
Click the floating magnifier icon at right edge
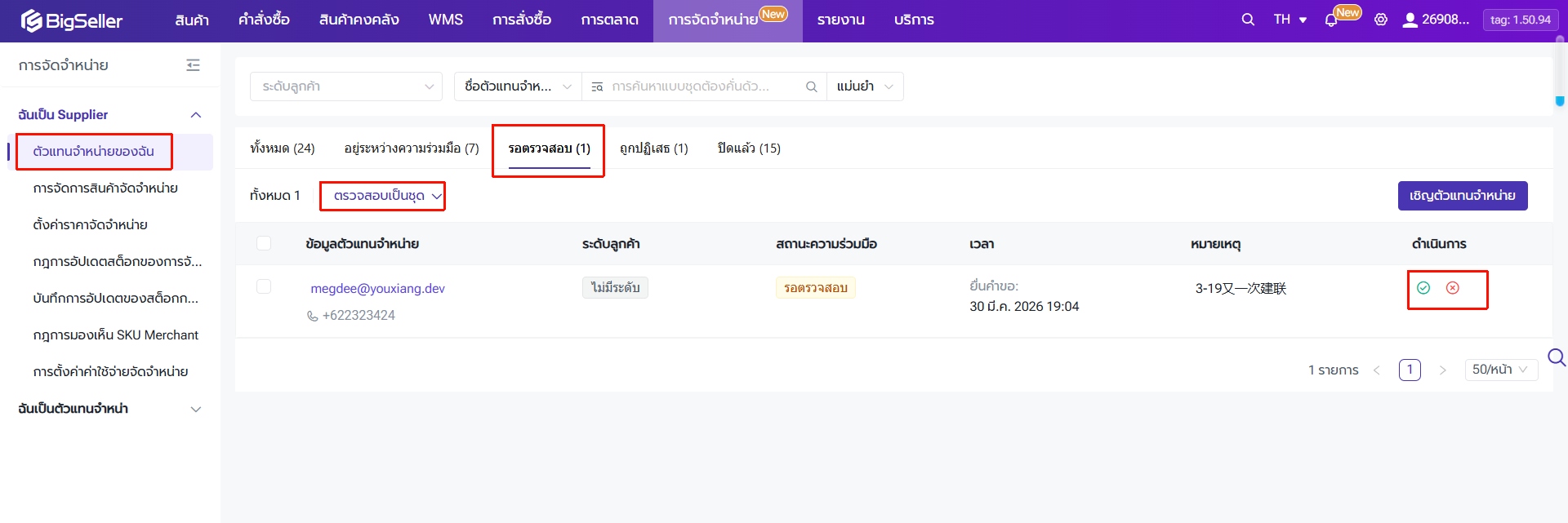(x=1557, y=357)
